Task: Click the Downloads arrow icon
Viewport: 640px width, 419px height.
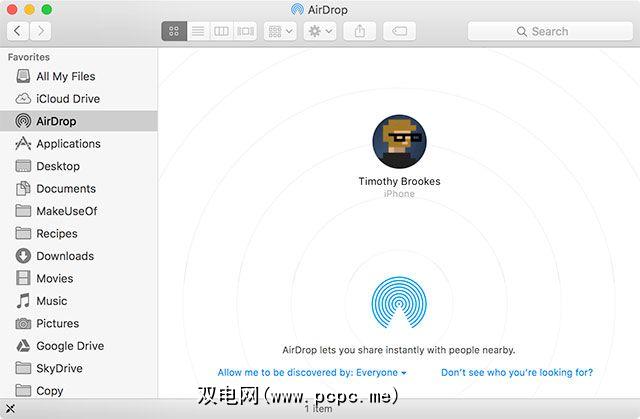Action: (23, 256)
